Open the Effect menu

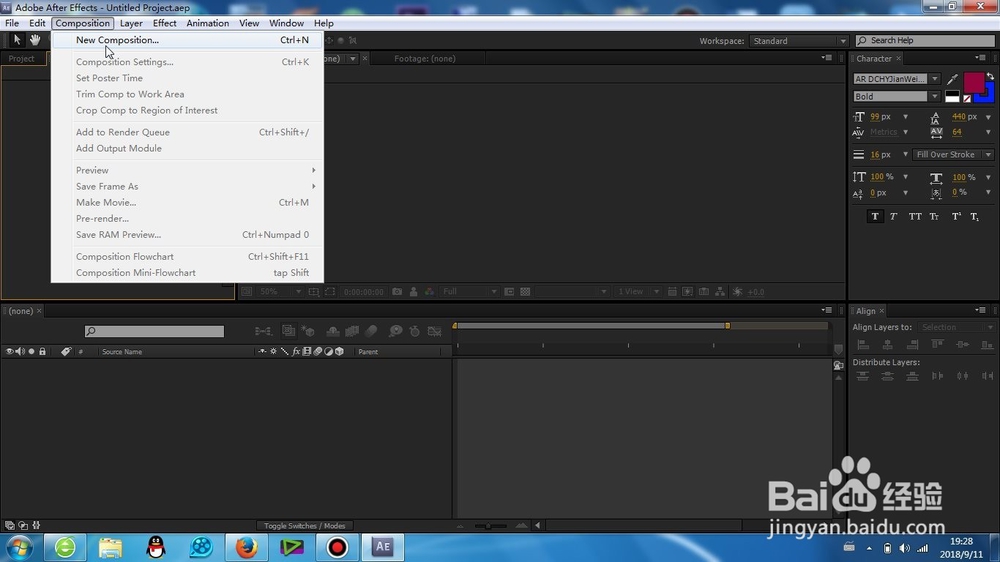[165, 23]
